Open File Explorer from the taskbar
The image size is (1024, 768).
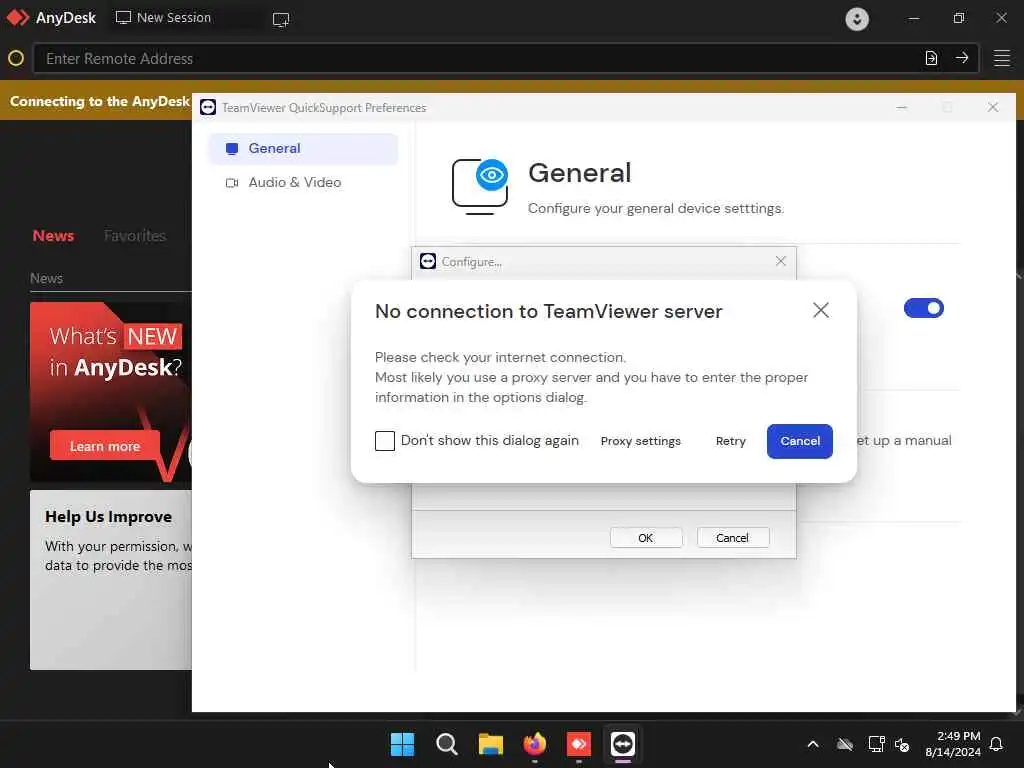tap(490, 744)
